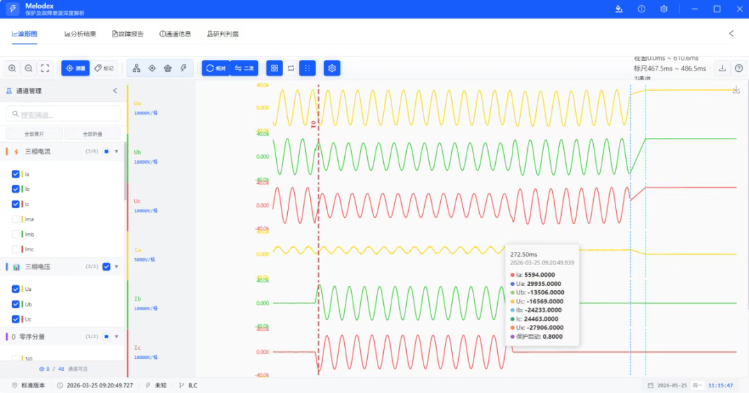Focus the channel search input field

(x=63, y=114)
